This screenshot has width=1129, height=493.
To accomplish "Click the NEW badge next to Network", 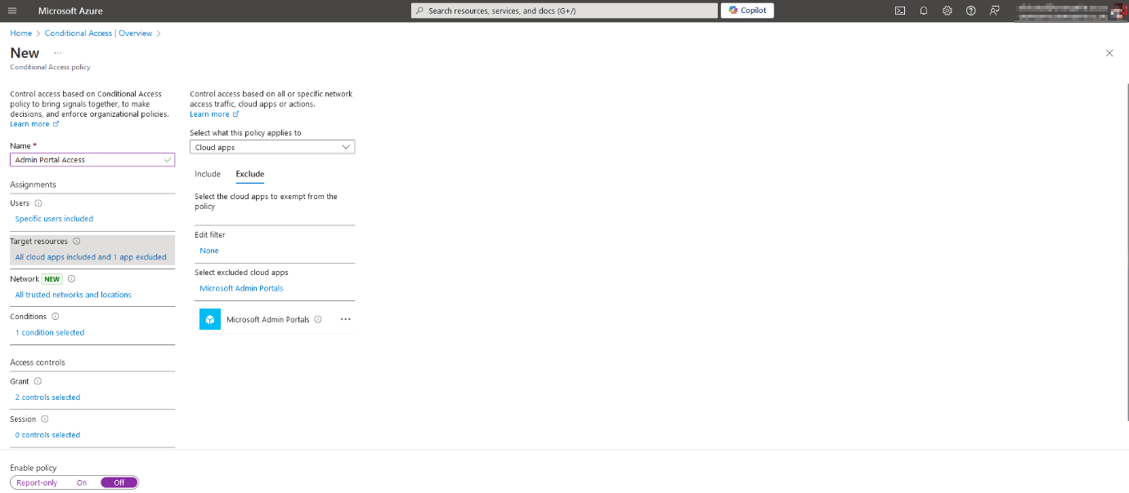I will (x=53, y=279).
